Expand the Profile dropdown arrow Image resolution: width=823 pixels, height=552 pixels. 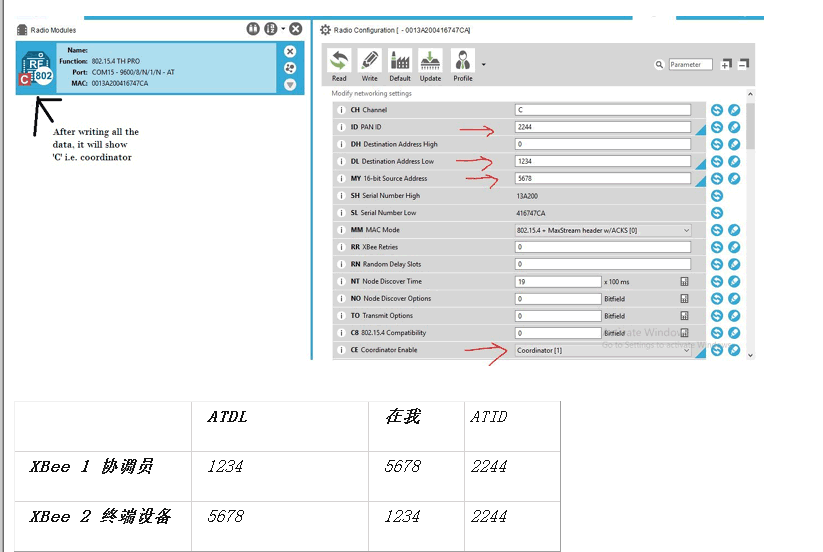point(483,65)
